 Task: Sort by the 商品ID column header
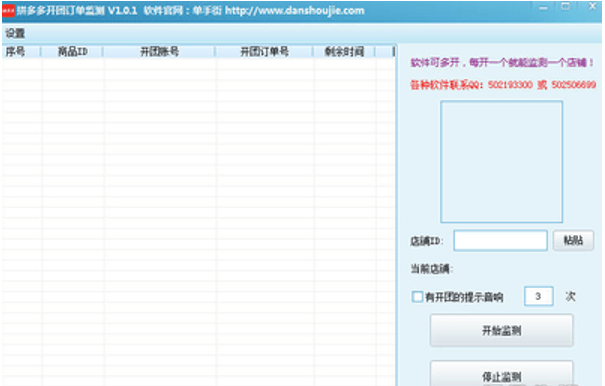click(72, 51)
